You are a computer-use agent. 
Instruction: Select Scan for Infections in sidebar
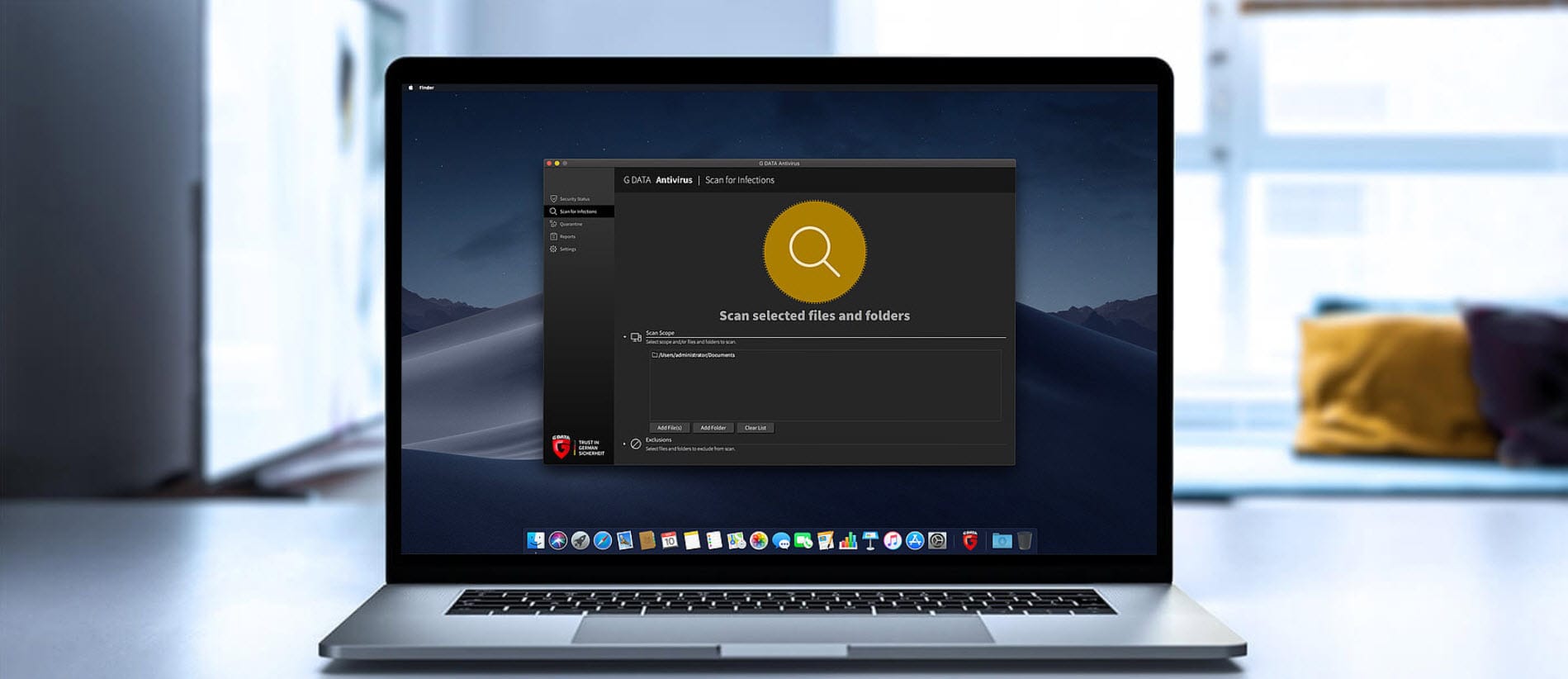pyautogui.click(x=579, y=211)
